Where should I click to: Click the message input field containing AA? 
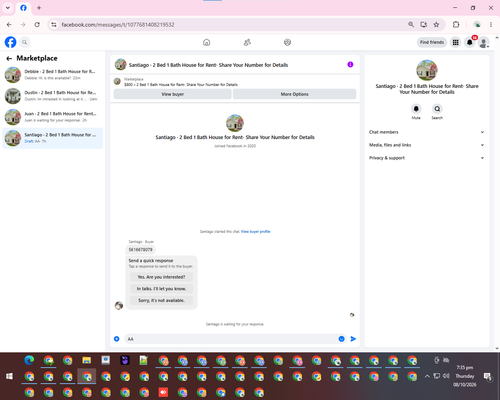coord(232,339)
